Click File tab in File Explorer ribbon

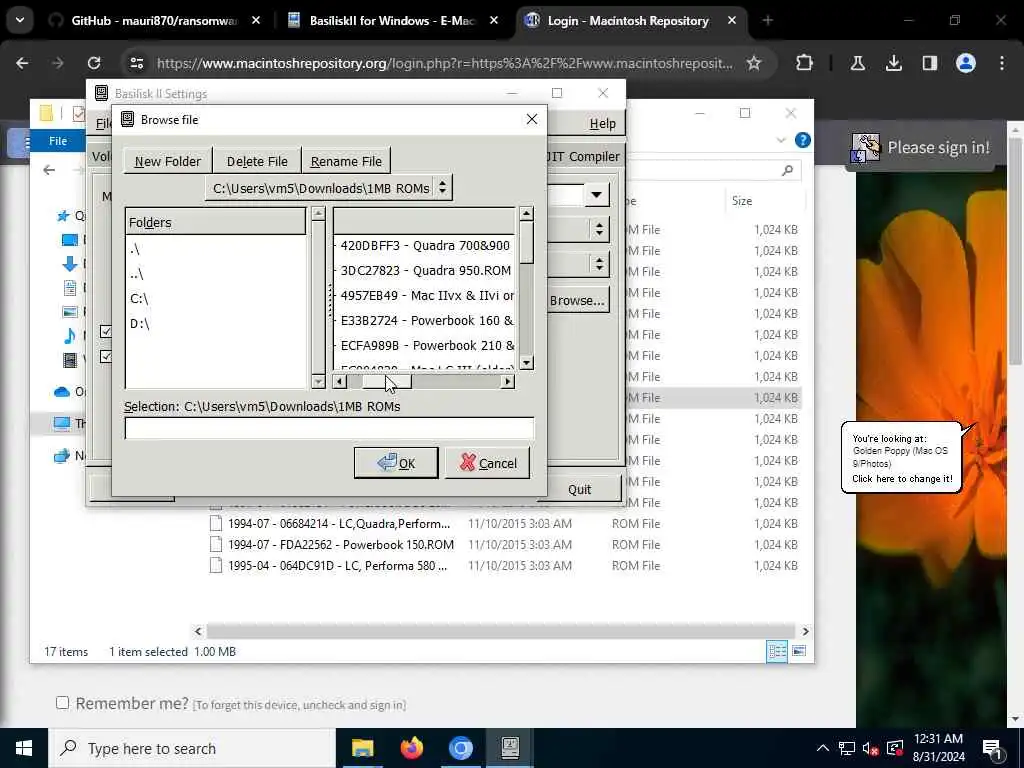pyautogui.click(x=58, y=140)
